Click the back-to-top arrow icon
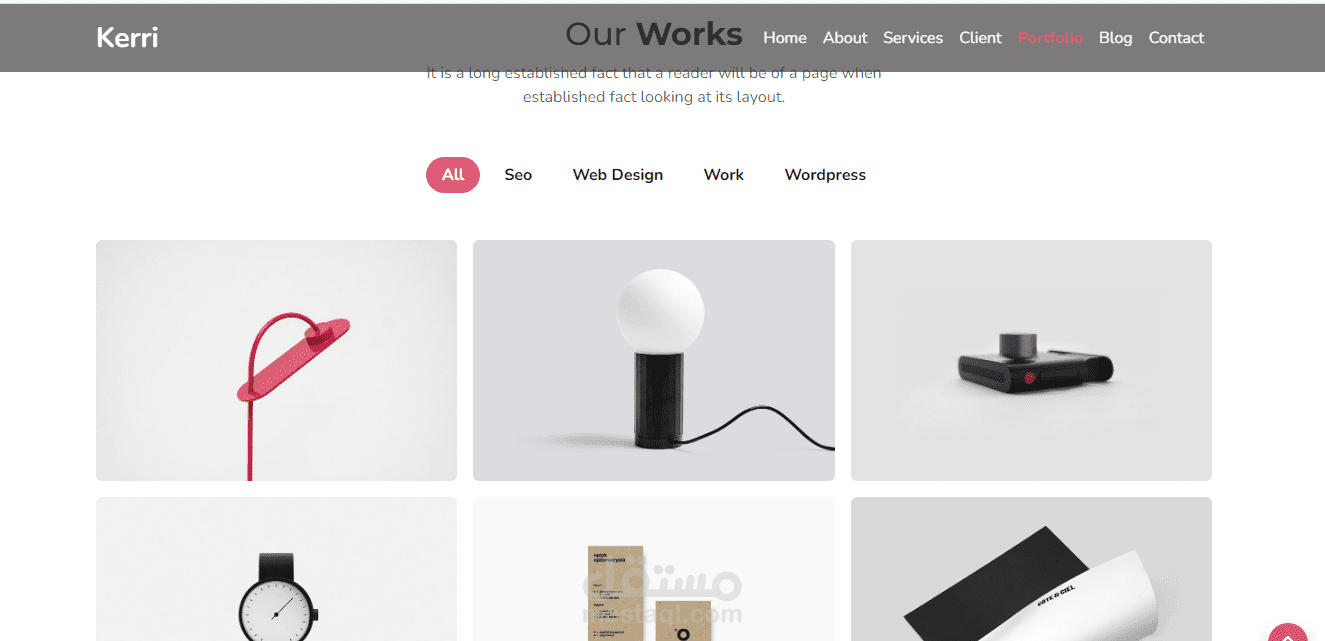This screenshot has width=1325, height=641. (x=1287, y=632)
